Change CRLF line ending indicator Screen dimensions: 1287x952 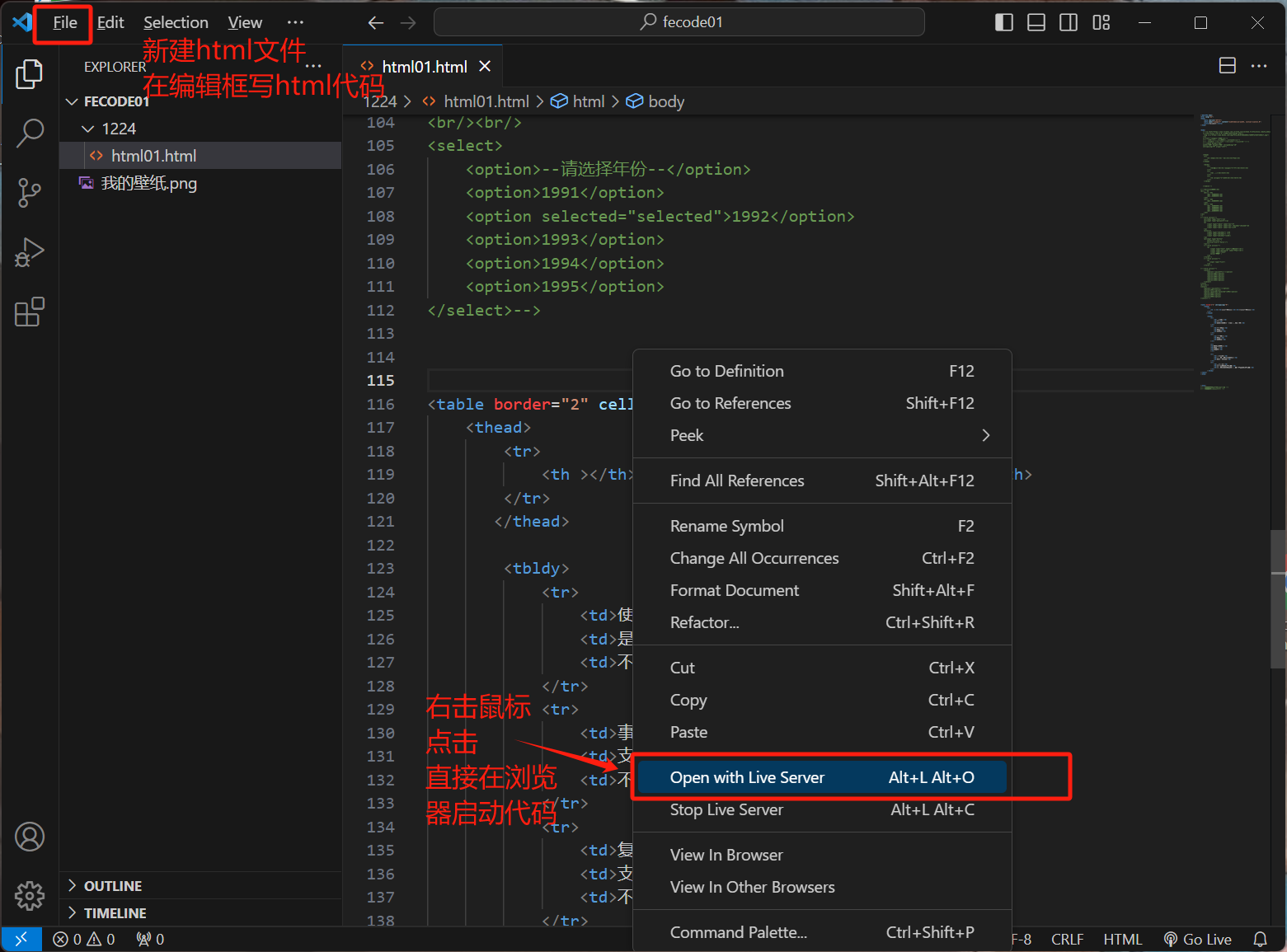[1067, 939]
